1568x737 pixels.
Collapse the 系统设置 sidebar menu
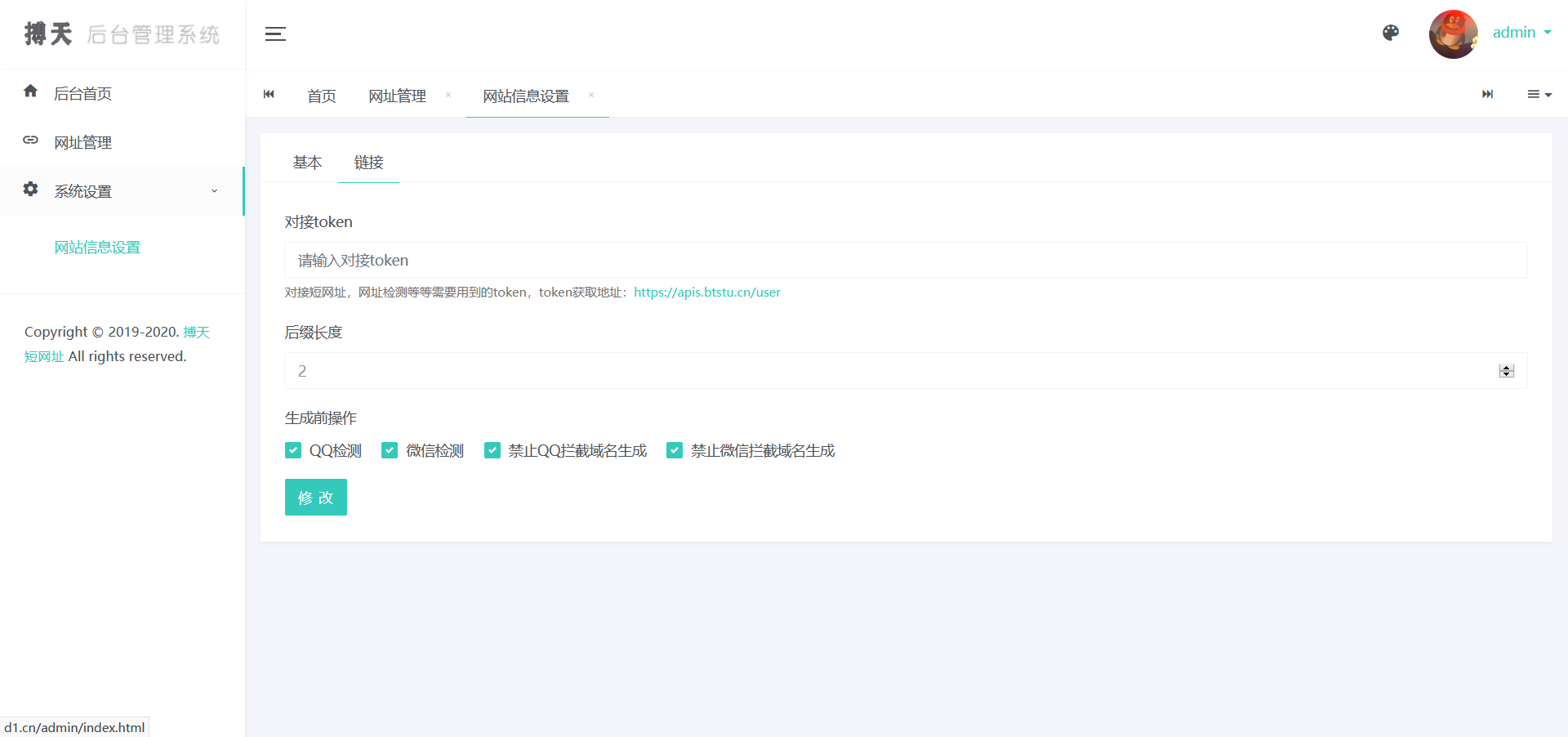(122, 191)
